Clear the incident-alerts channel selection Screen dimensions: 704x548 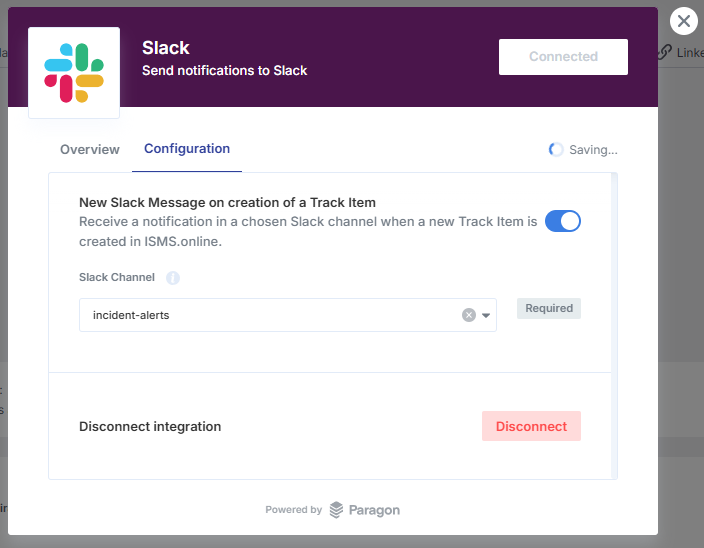coord(469,315)
